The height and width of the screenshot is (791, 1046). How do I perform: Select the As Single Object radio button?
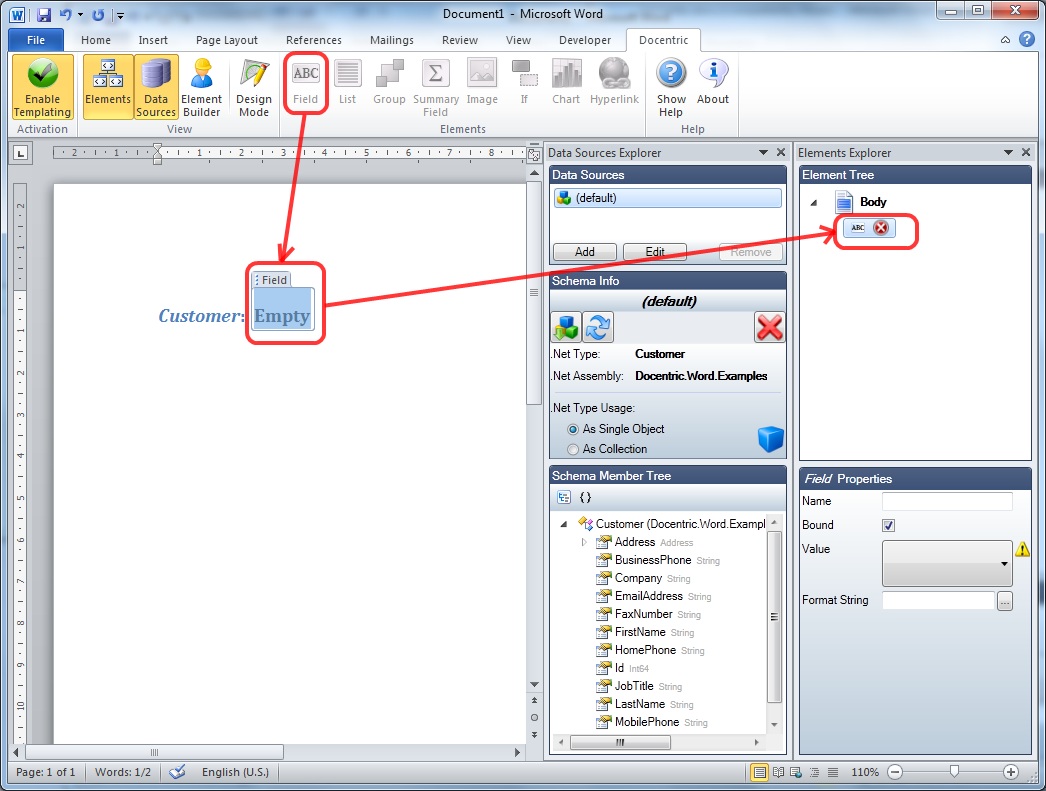click(x=572, y=430)
